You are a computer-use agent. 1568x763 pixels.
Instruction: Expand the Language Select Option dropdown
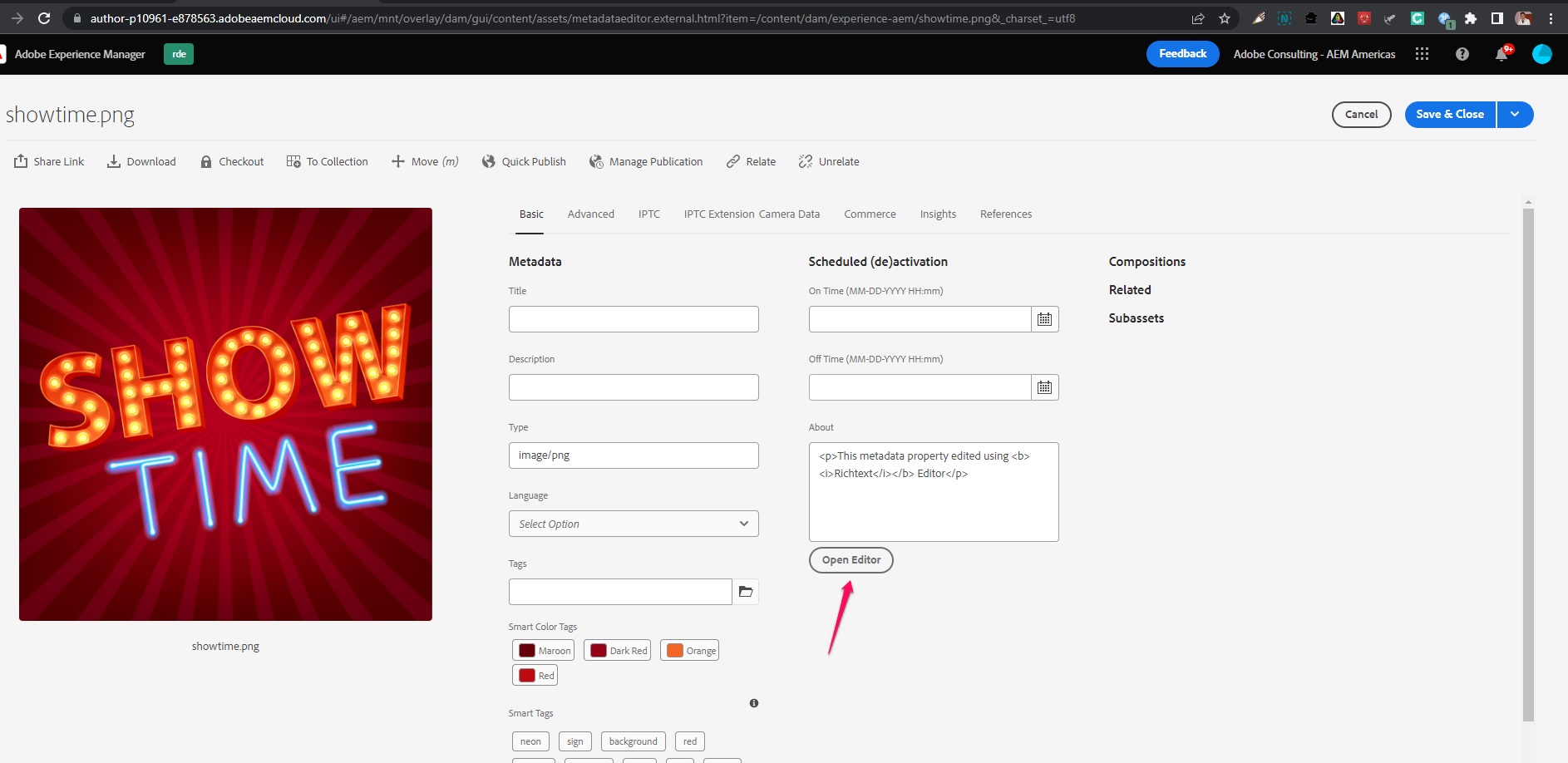(634, 524)
